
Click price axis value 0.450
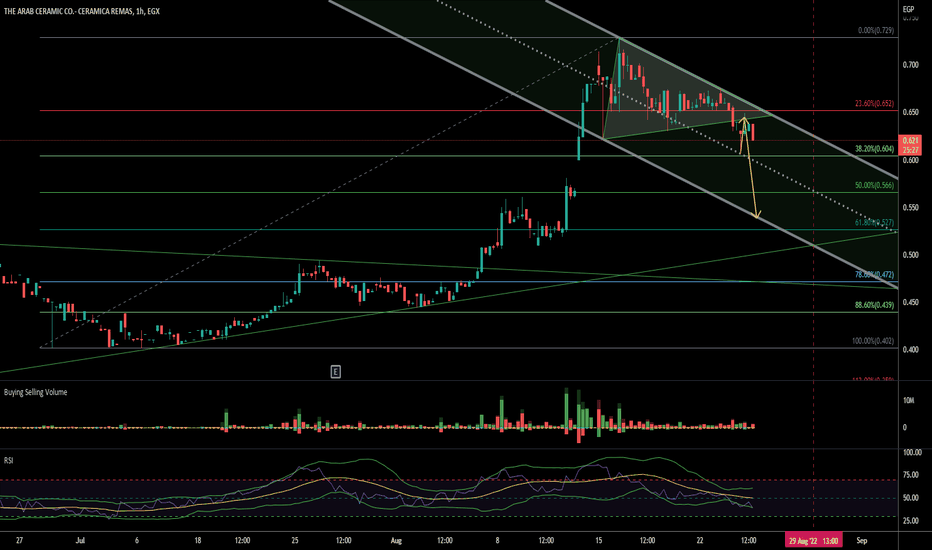tap(911, 302)
